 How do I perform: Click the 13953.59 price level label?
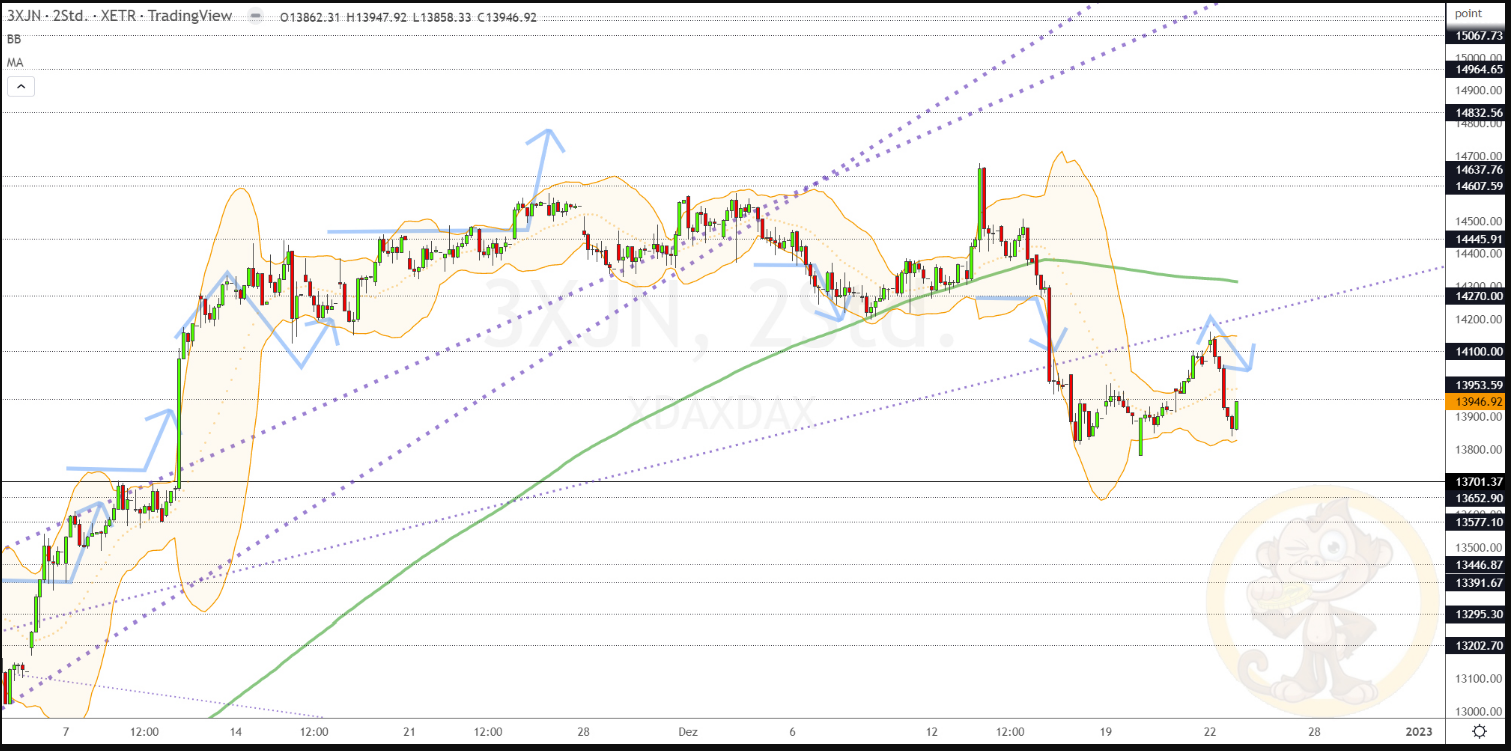[1478, 385]
